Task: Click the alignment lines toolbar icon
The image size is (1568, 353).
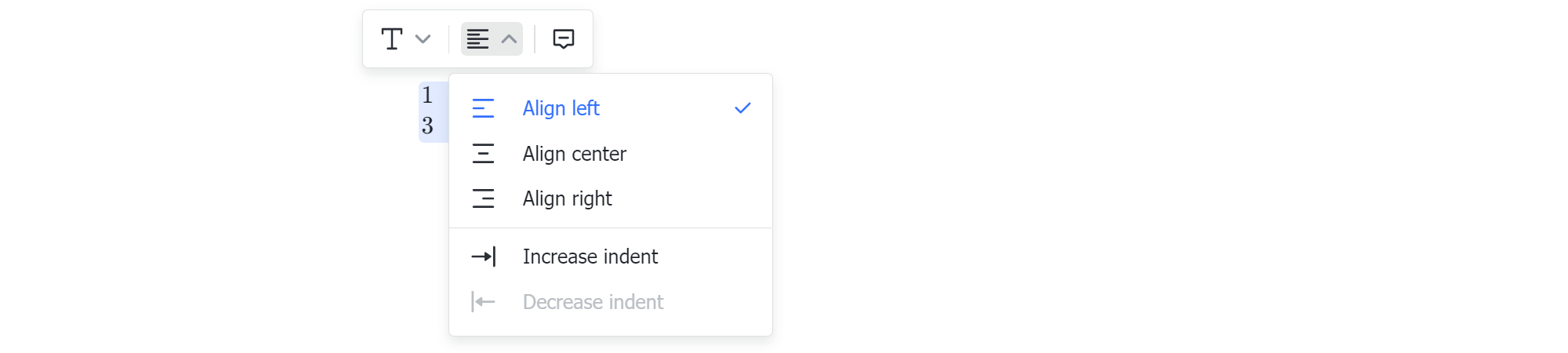Action: pyautogui.click(x=477, y=38)
